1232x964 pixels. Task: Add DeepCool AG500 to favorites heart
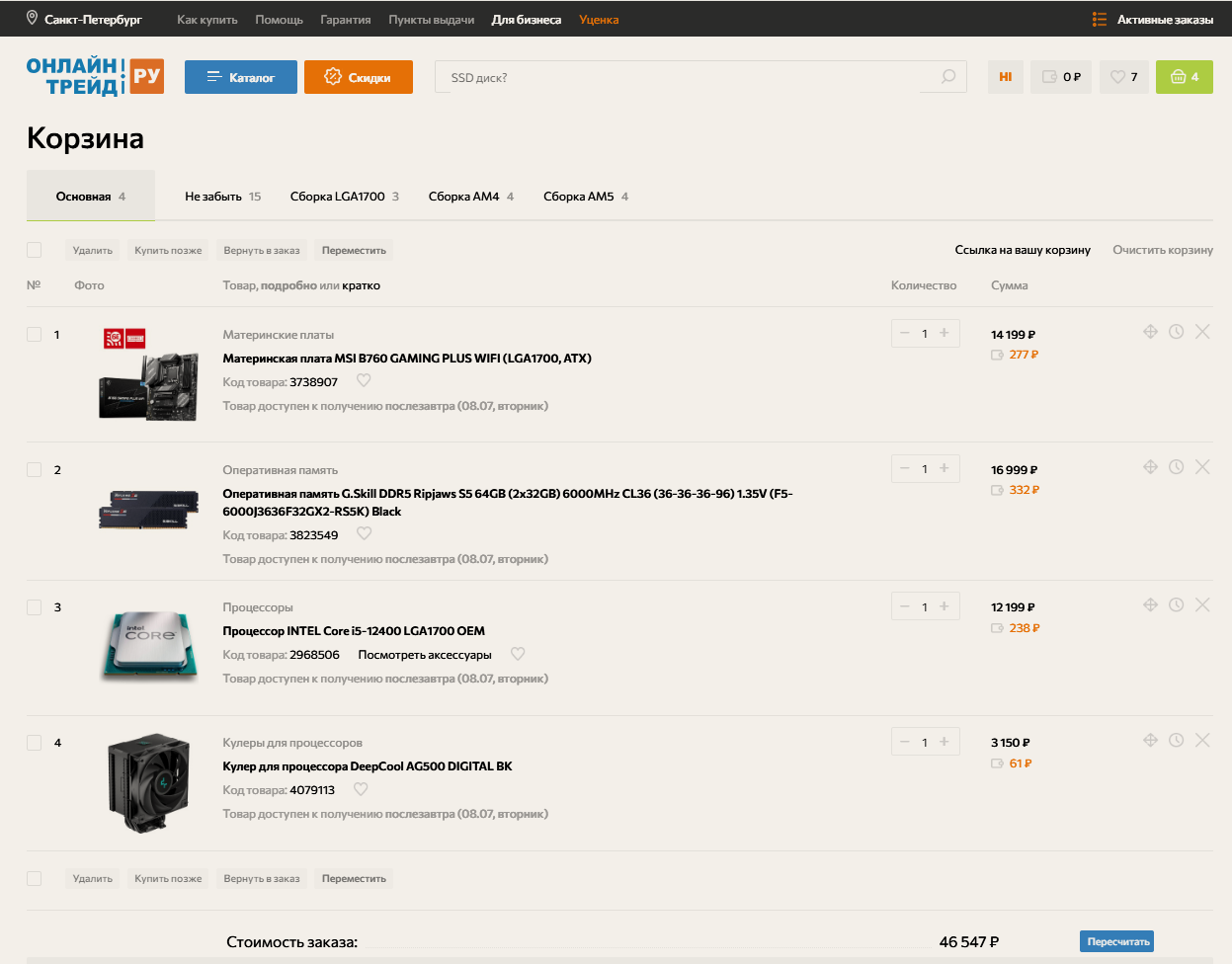(x=361, y=789)
